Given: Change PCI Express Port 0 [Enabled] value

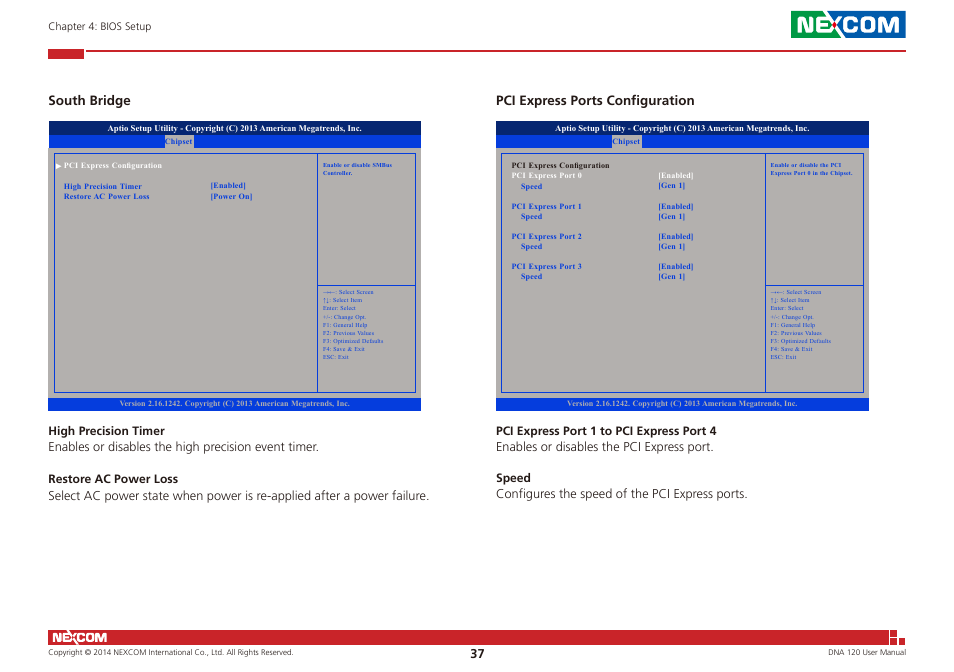Looking at the screenshot, I should [x=675, y=175].
